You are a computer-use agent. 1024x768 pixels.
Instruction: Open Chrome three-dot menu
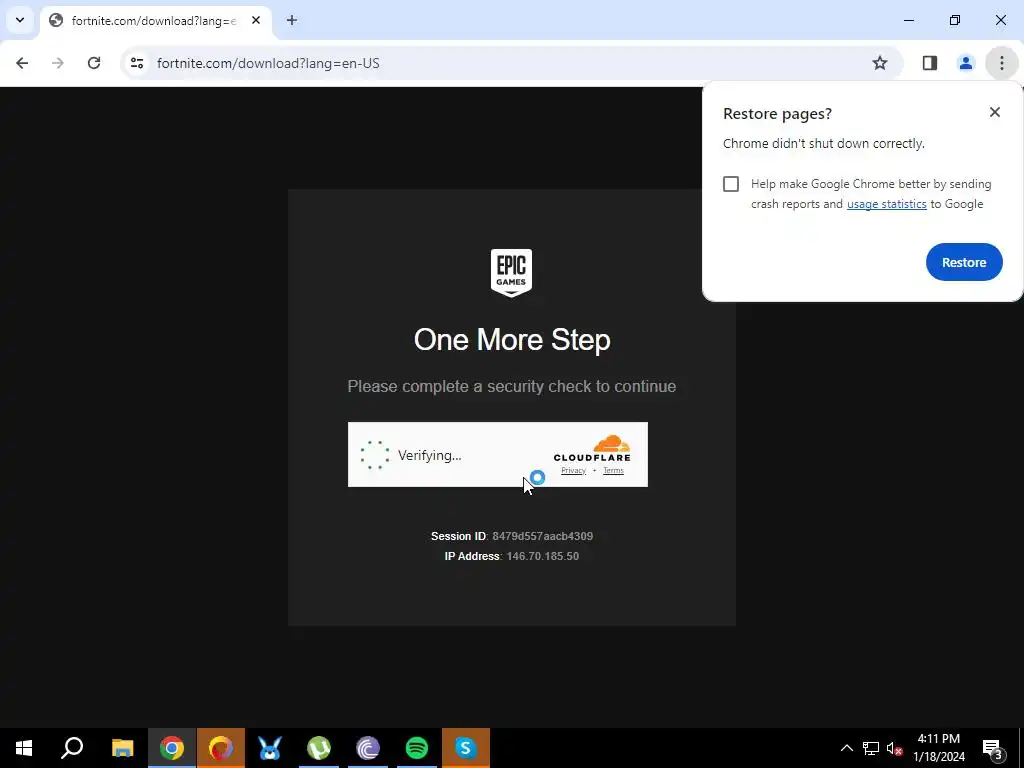pos(1001,63)
